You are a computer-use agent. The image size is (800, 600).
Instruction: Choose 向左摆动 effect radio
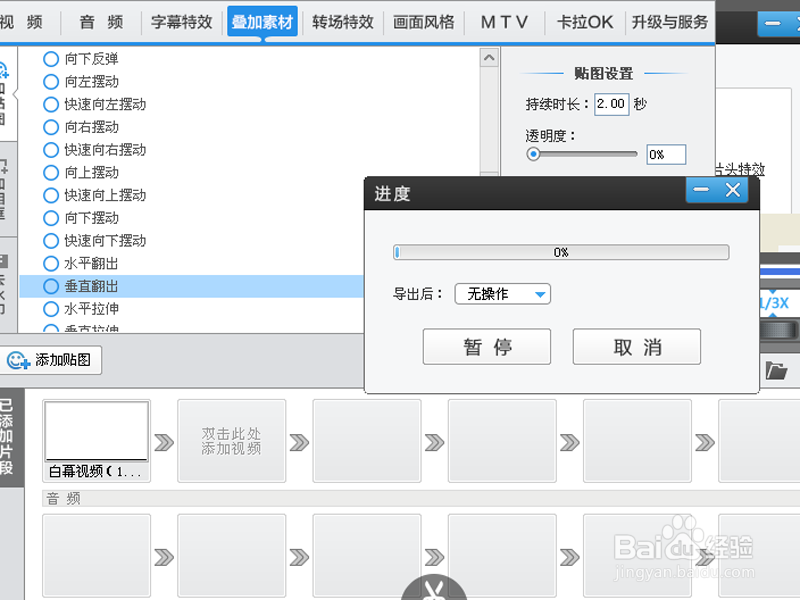pos(51,82)
